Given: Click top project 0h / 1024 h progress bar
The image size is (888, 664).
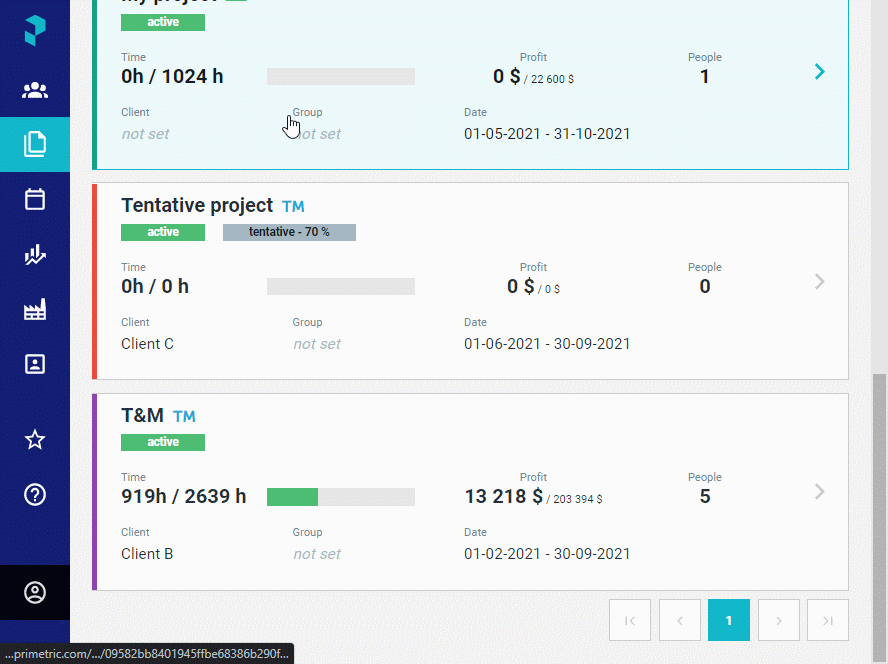Looking at the screenshot, I should [341, 76].
